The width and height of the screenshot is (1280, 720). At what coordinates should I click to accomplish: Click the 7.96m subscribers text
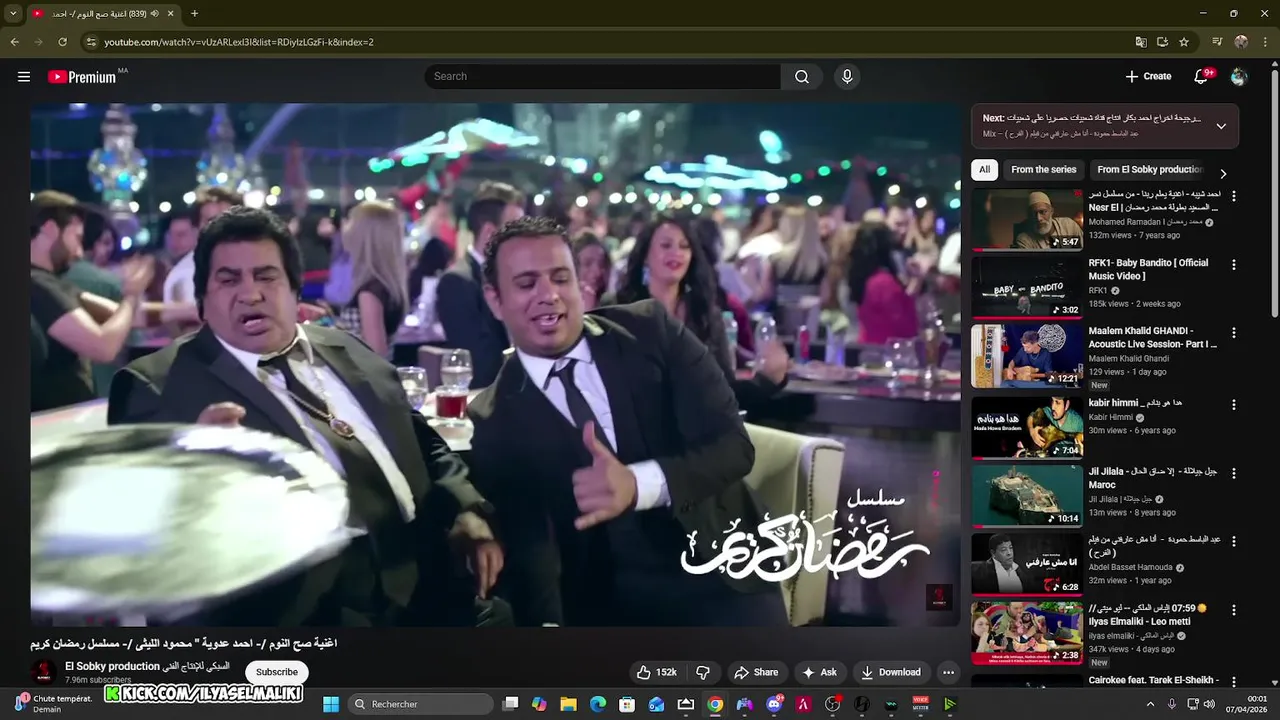98,680
